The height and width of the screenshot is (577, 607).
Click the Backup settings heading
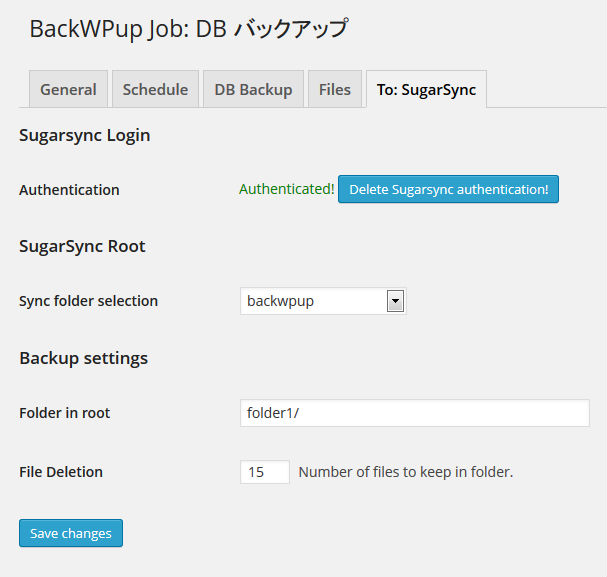(84, 358)
